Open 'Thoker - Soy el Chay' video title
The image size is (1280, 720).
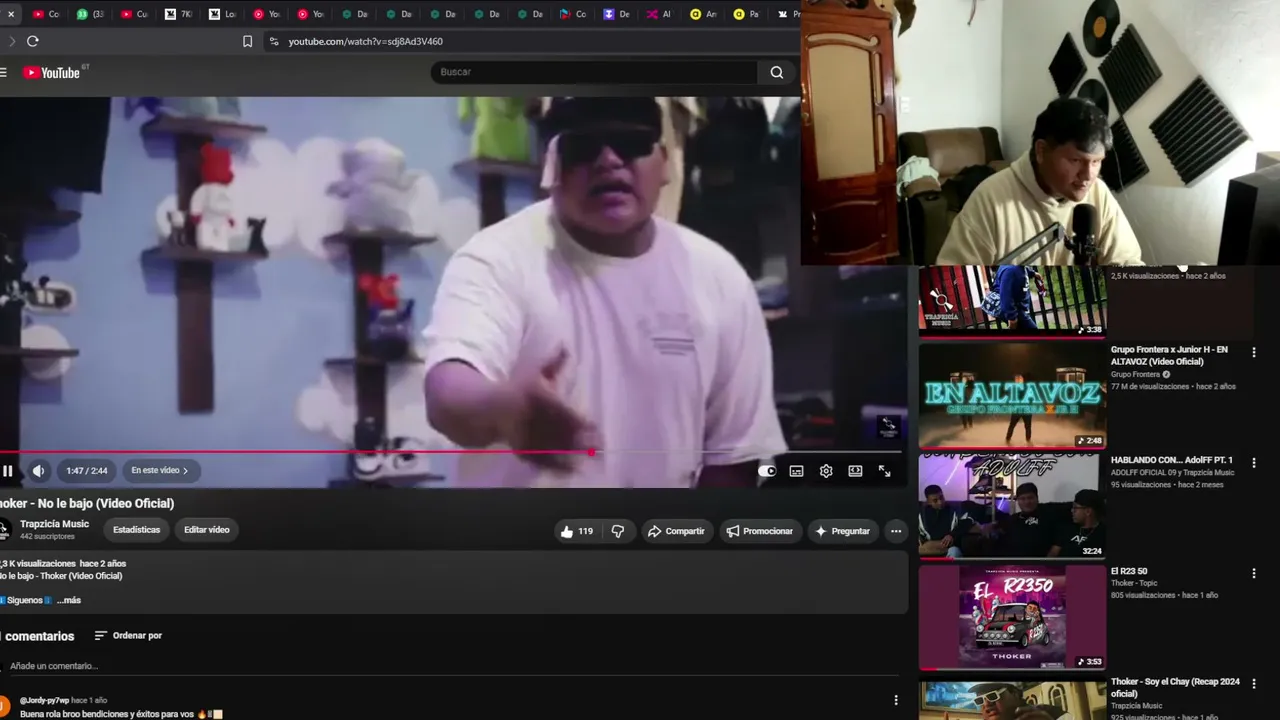1175,687
